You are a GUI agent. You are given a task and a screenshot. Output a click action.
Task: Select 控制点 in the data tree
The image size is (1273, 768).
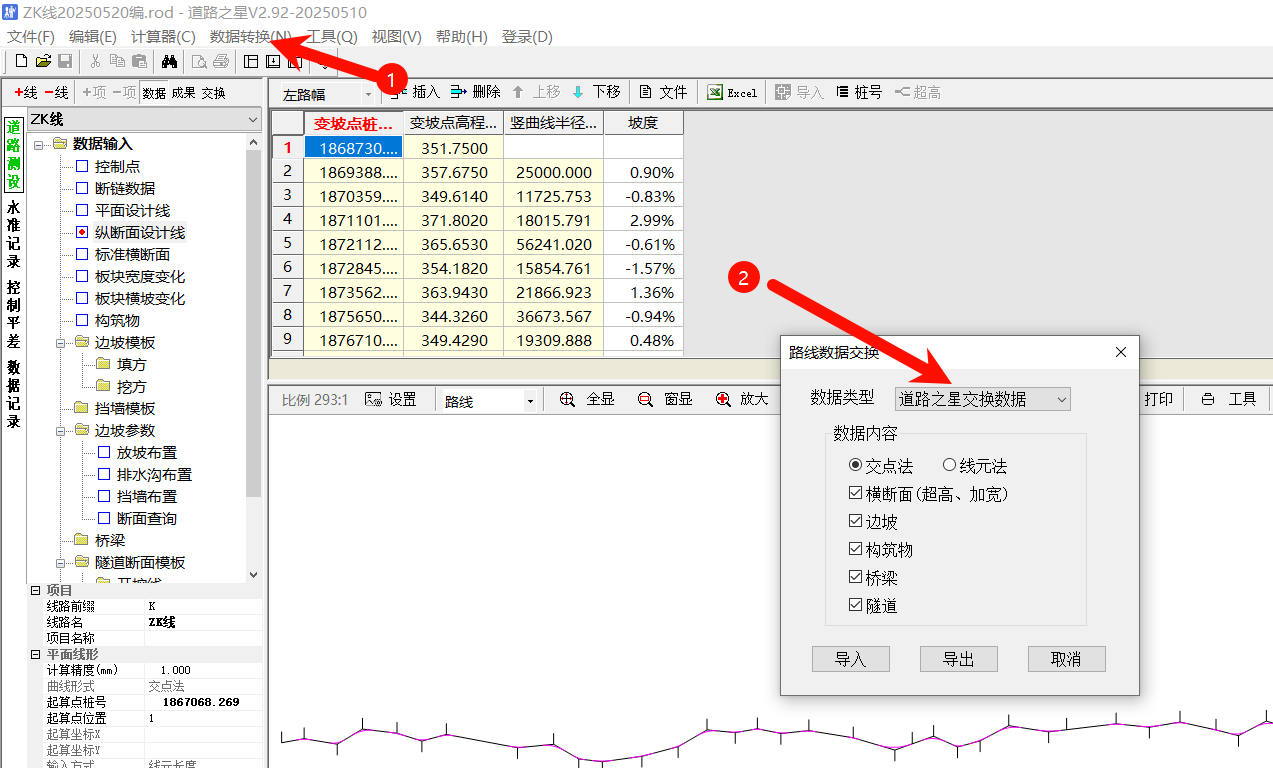(117, 167)
